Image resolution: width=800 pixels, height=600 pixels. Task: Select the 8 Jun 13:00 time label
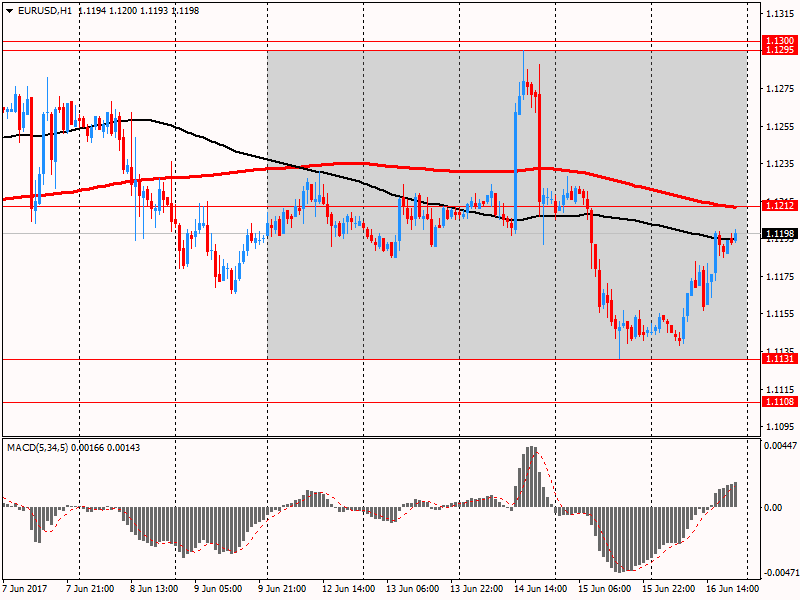click(x=154, y=589)
